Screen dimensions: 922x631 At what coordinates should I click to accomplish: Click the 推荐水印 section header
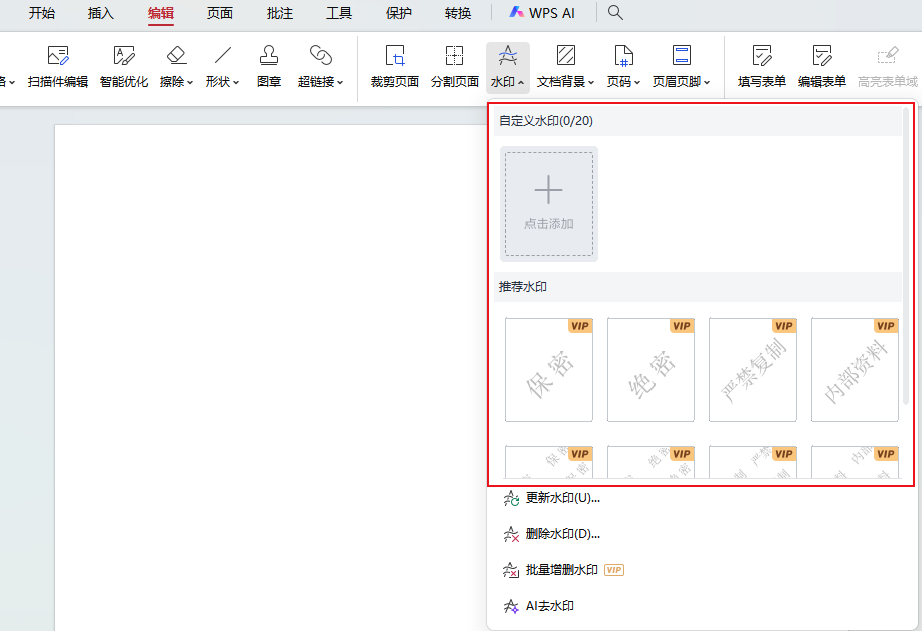tap(697, 287)
